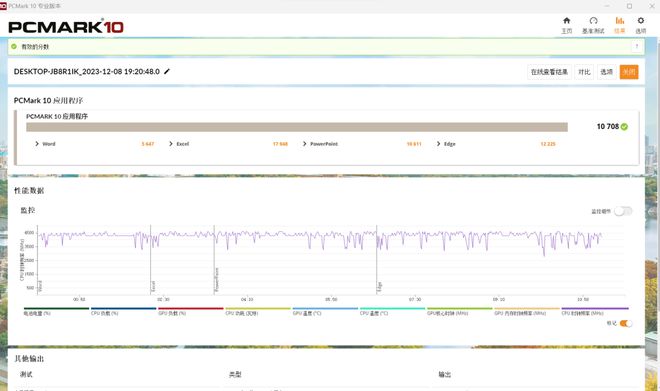Toggle the CPU 功耗 (瓦特) legend series

(x=258, y=311)
